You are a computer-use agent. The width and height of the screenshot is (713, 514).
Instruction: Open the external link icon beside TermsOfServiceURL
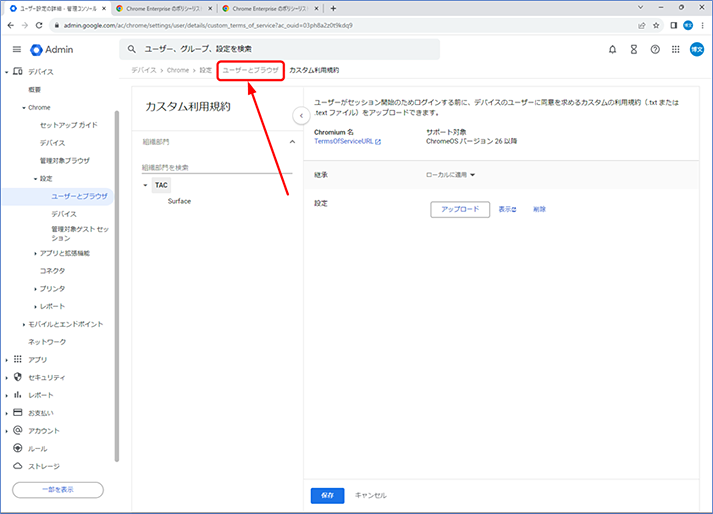click(378, 142)
